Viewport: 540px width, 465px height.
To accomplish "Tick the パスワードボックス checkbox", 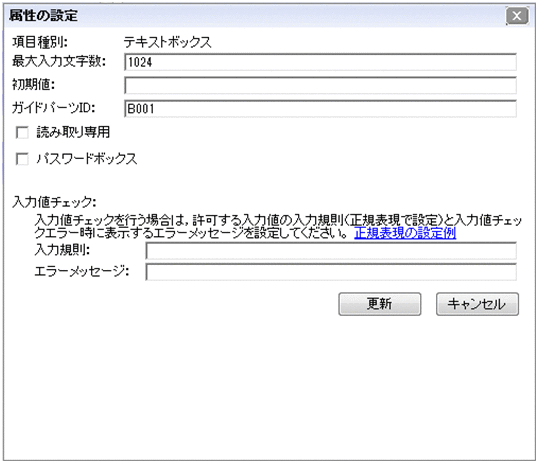I will pyautogui.click(x=22, y=159).
